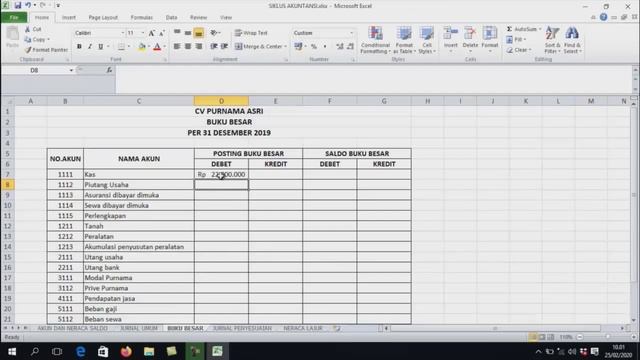Expand the Font group dialog launcher
The image size is (640, 360).
[x=165, y=60]
